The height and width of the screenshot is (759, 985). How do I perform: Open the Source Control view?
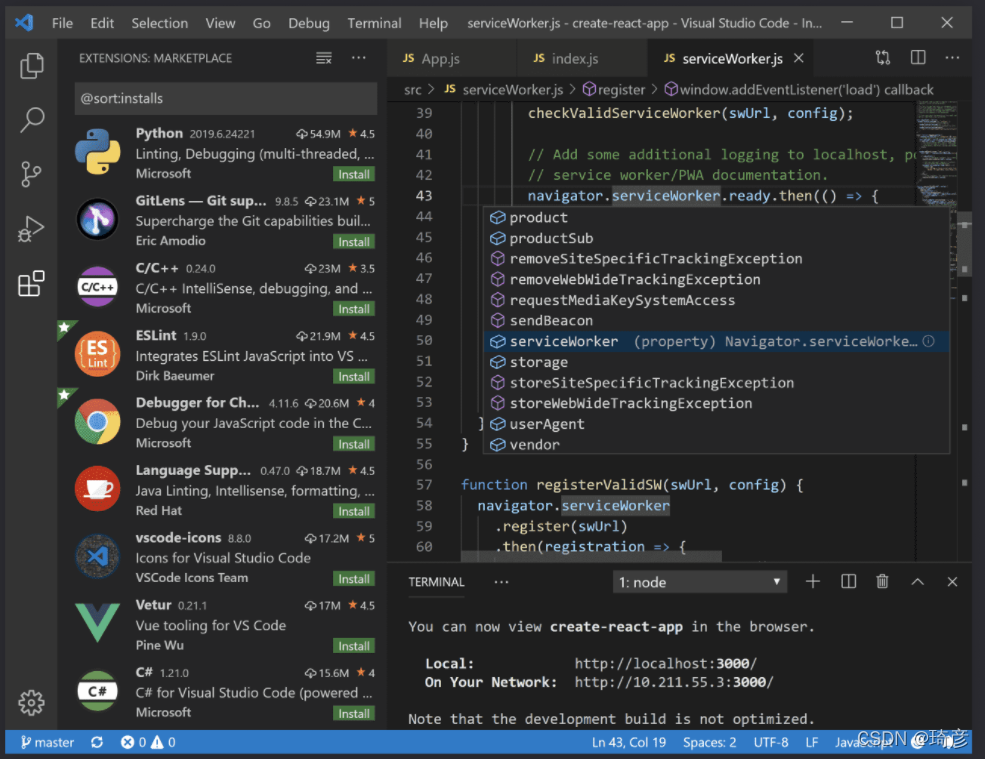click(x=31, y=174)
